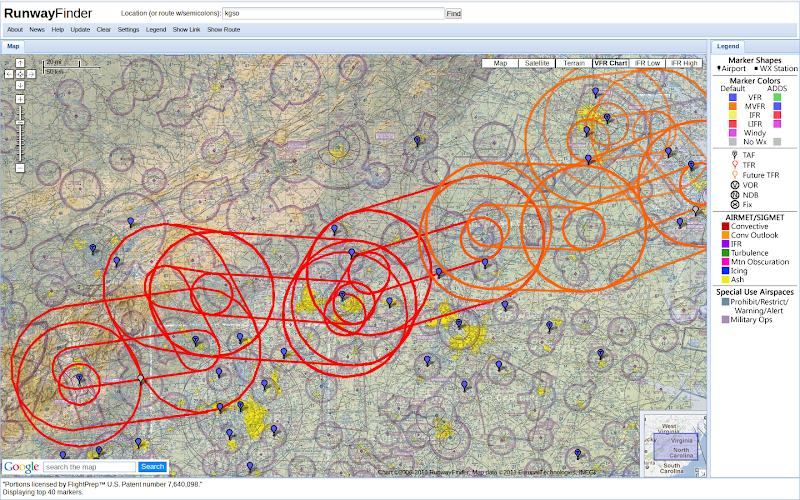Click the Location input containing kgso

tap(333, 14)
